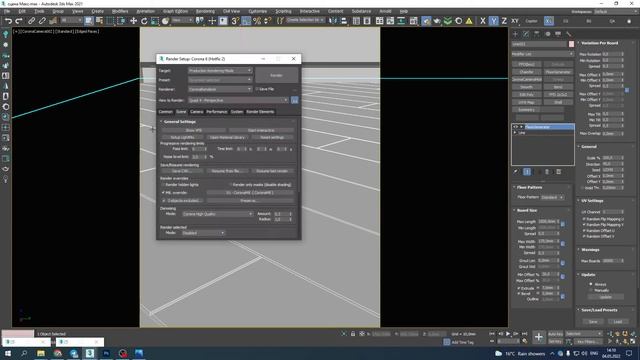This screenshot has height=360, width=640.
Task: Restrict to Z axis constraint button
Action: (x=504, y=21)
